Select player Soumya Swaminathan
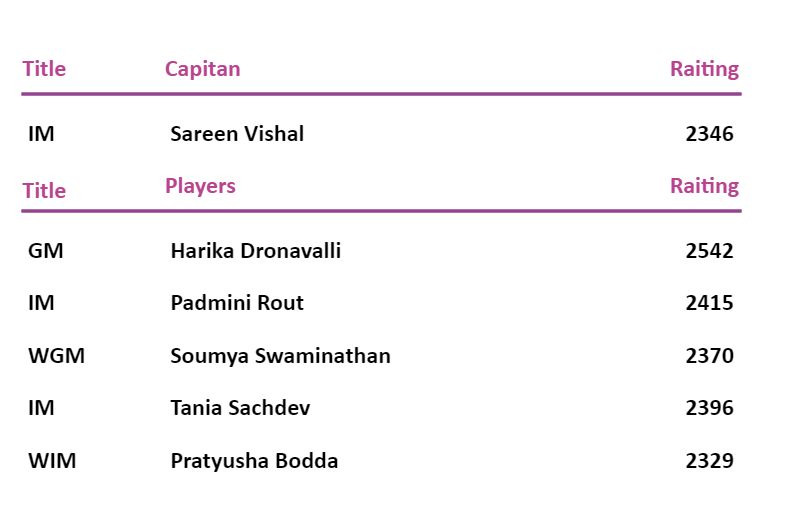 (x=280, y=356)
